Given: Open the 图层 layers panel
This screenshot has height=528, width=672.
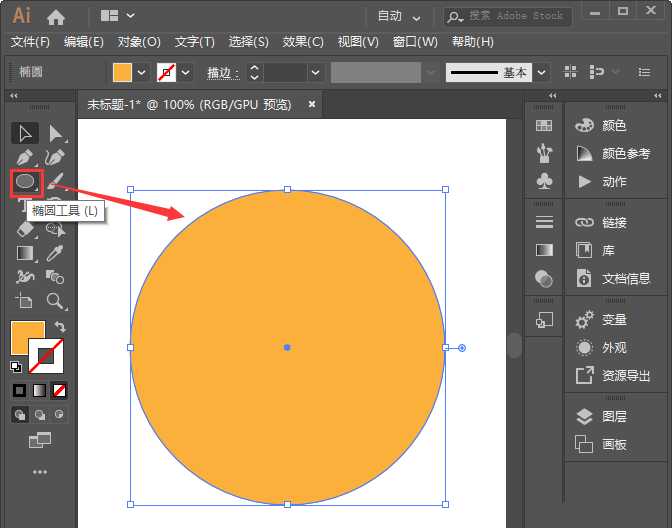Looking at the screenshot, I should (613, 416).
